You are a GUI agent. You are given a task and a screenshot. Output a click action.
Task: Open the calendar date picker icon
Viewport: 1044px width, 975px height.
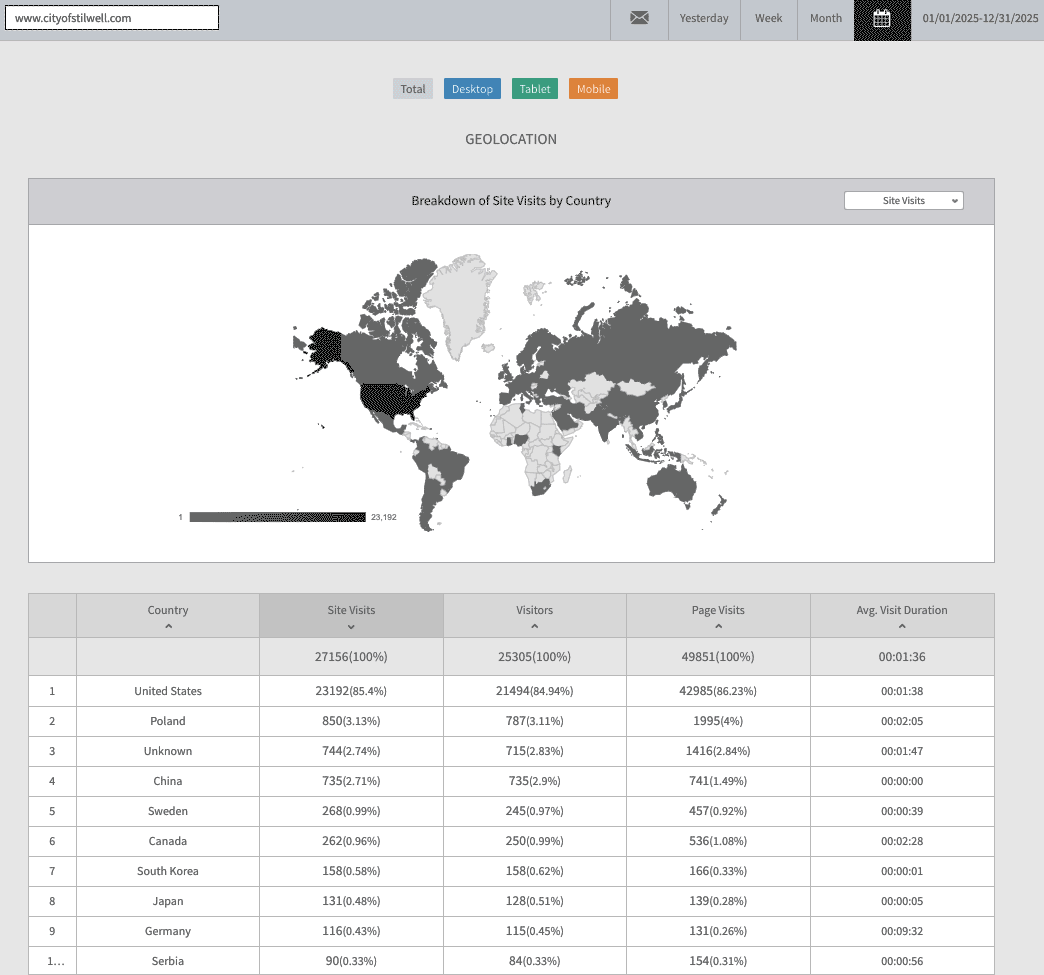click(882, 19)
